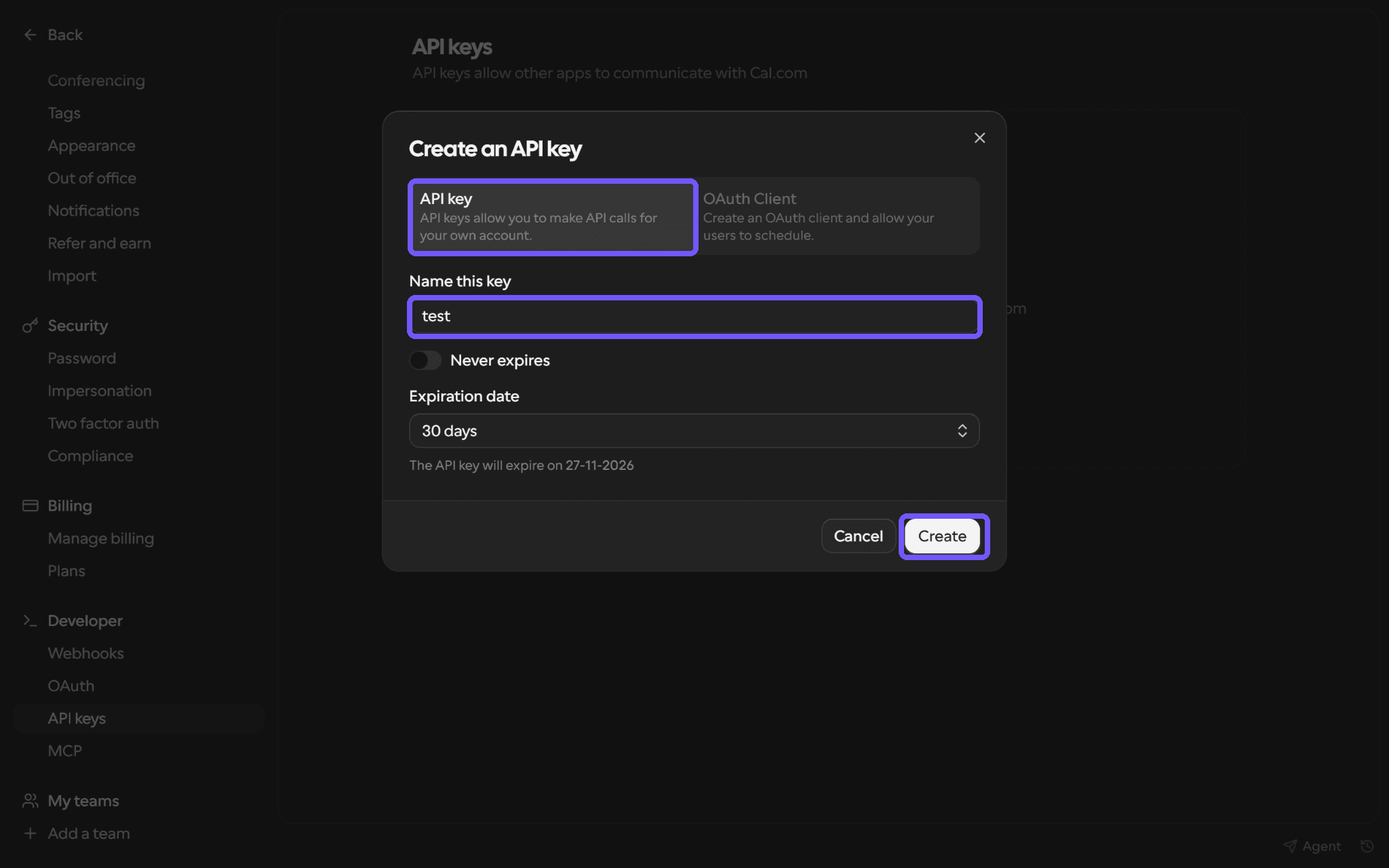
Task: Click the Create button
Action: coord(943,536)
